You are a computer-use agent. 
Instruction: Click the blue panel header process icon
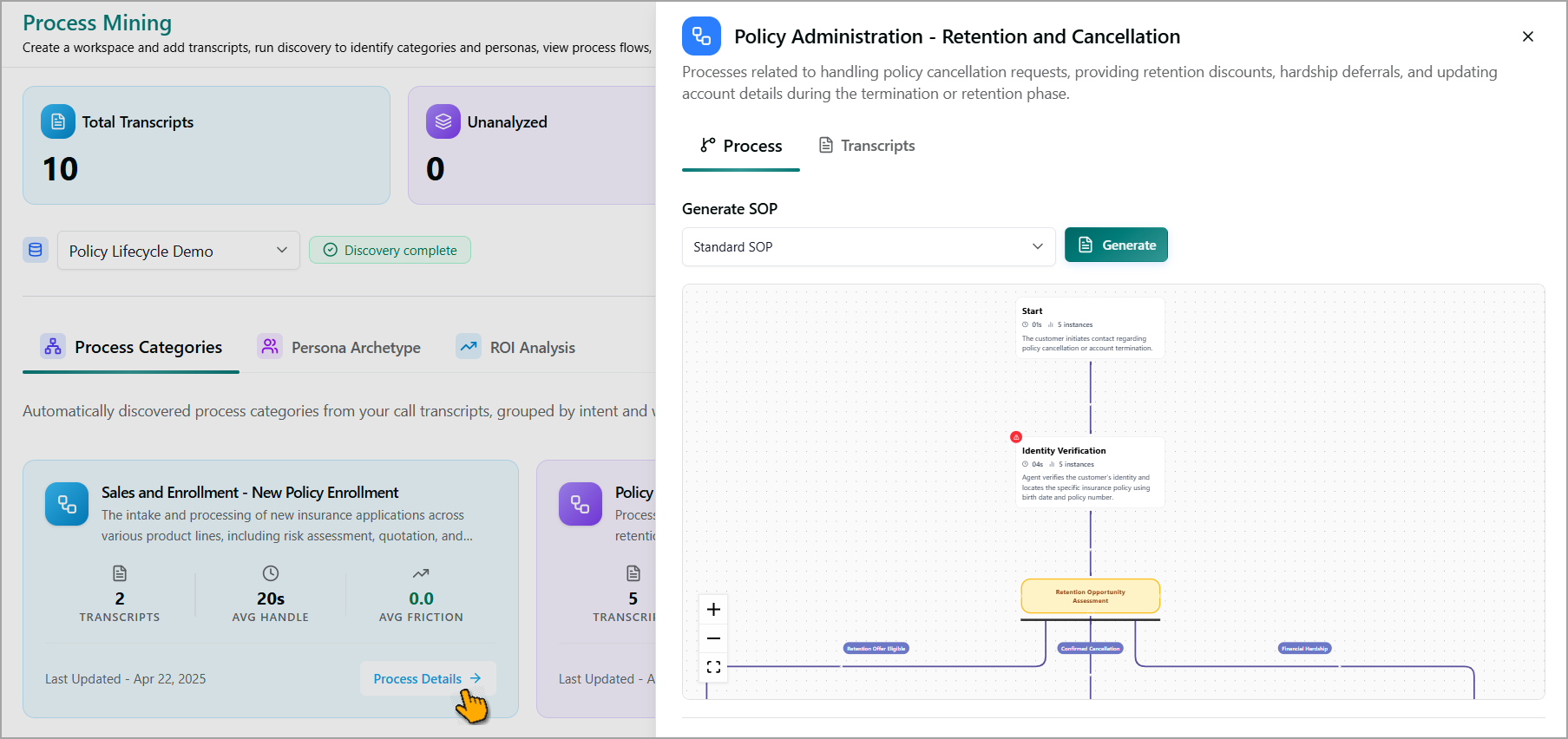tap(701, 36)
